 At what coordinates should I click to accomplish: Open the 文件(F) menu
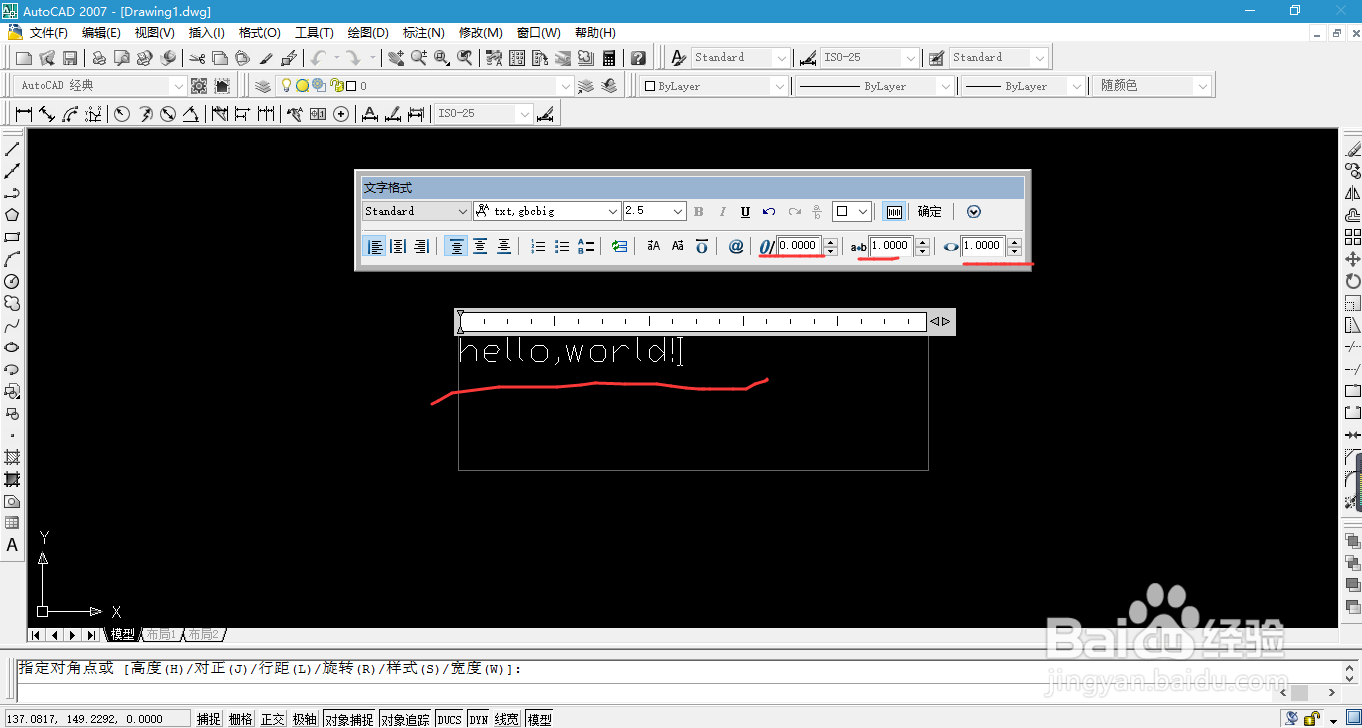tap(48, 33)
